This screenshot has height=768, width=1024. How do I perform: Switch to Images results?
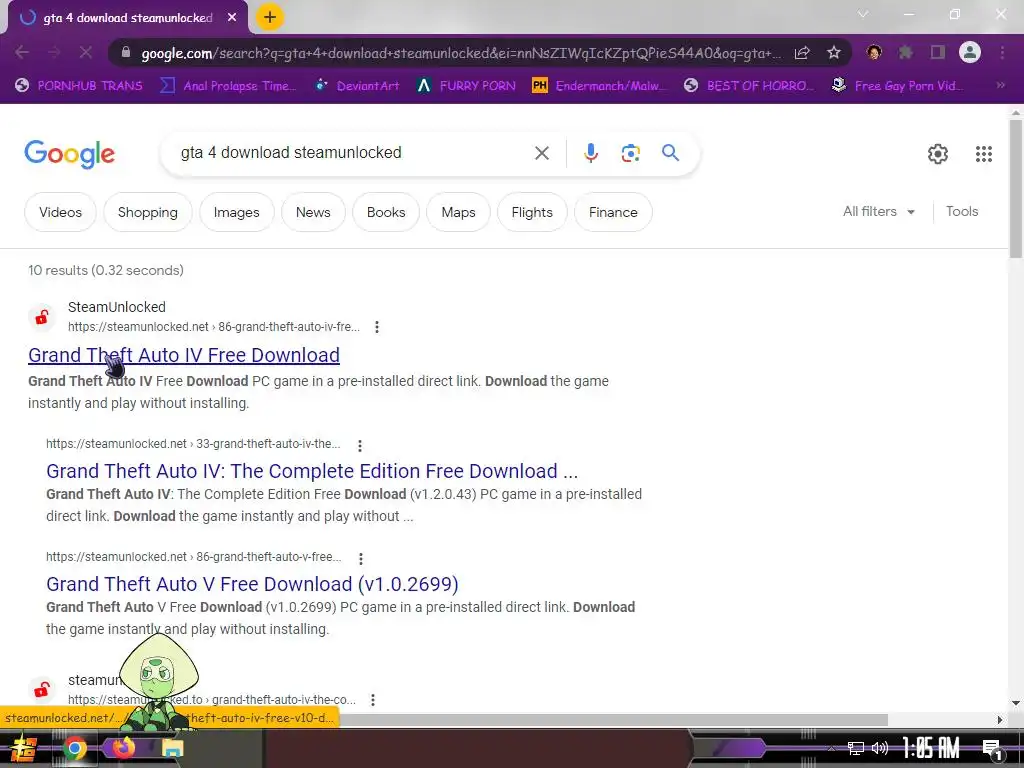click(x=236, y=212)
